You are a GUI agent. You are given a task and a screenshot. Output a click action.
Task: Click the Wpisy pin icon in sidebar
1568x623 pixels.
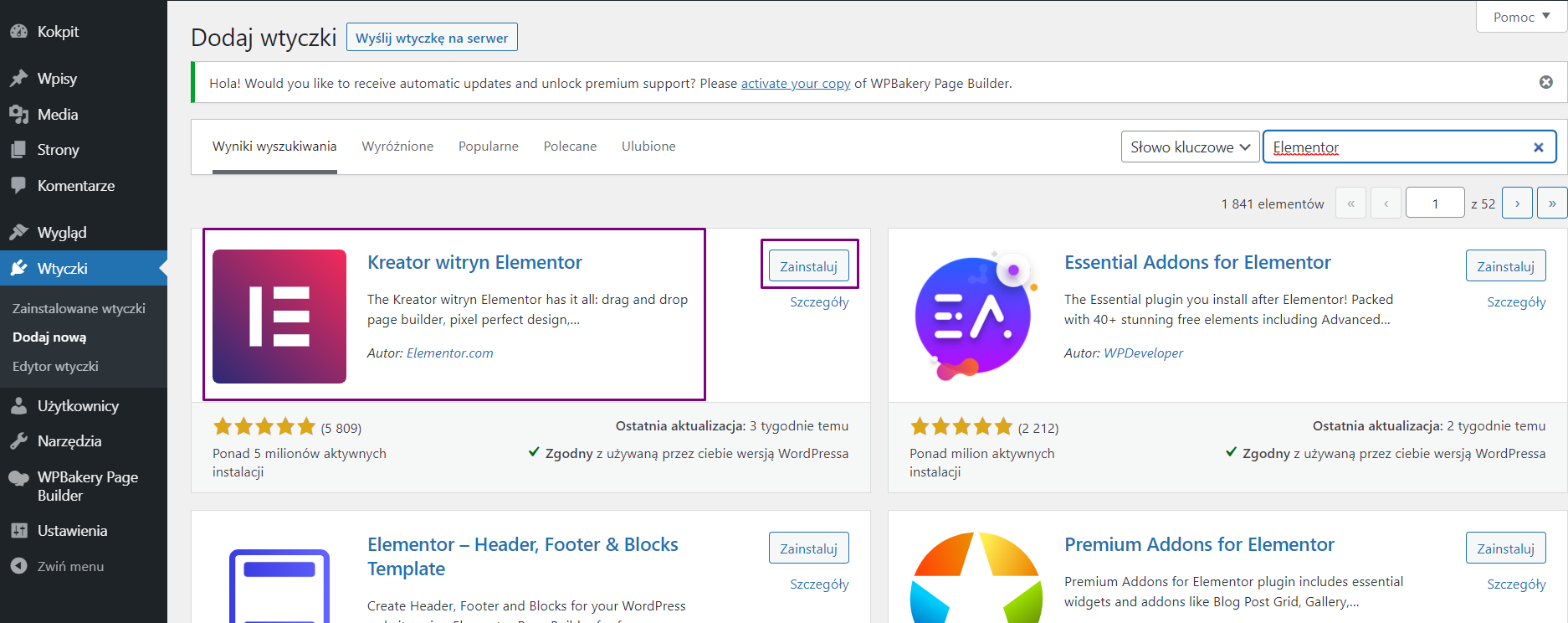pos(18,79)
